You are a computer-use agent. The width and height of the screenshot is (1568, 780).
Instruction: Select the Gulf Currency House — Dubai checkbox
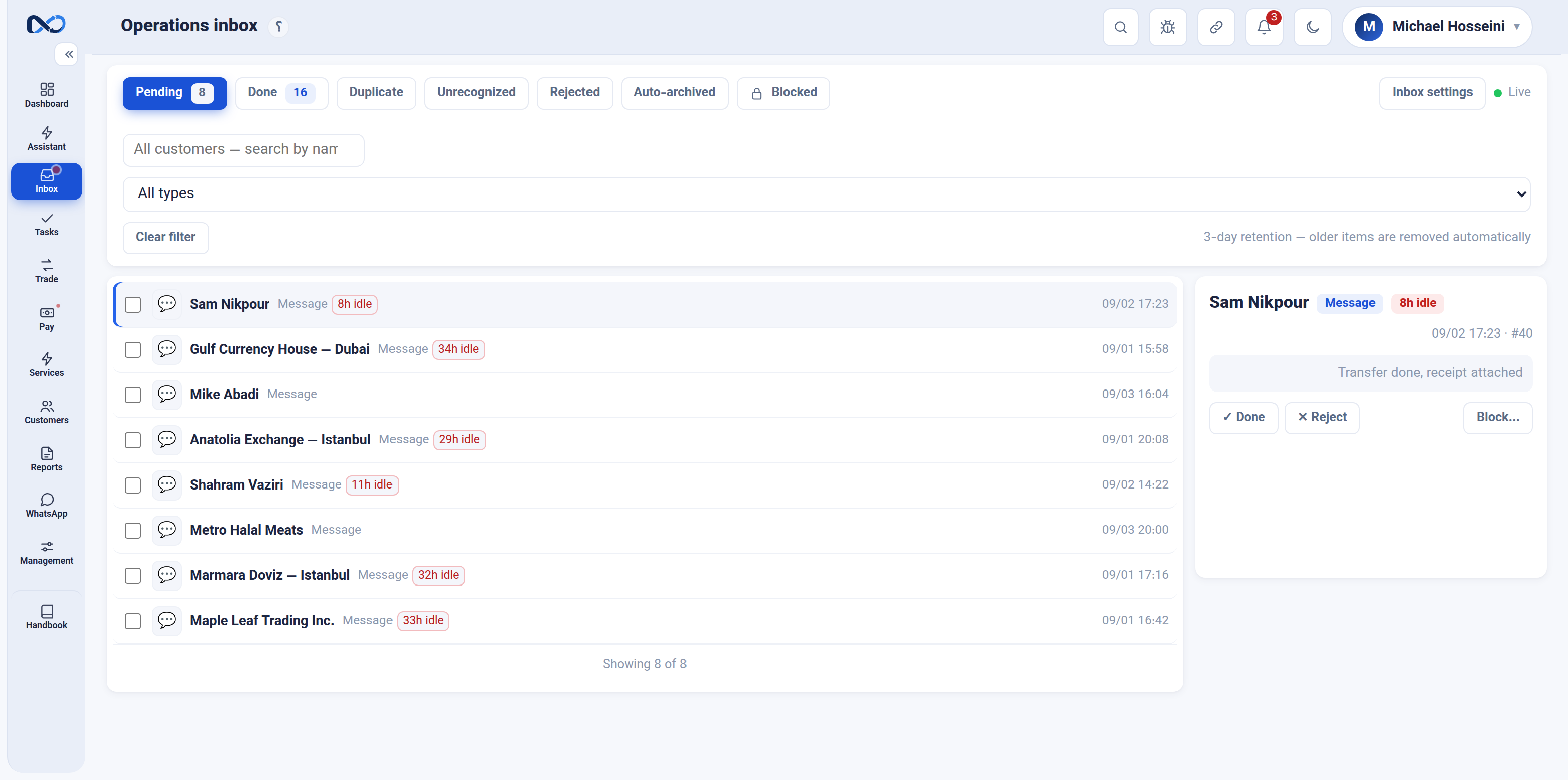(133, 349)
